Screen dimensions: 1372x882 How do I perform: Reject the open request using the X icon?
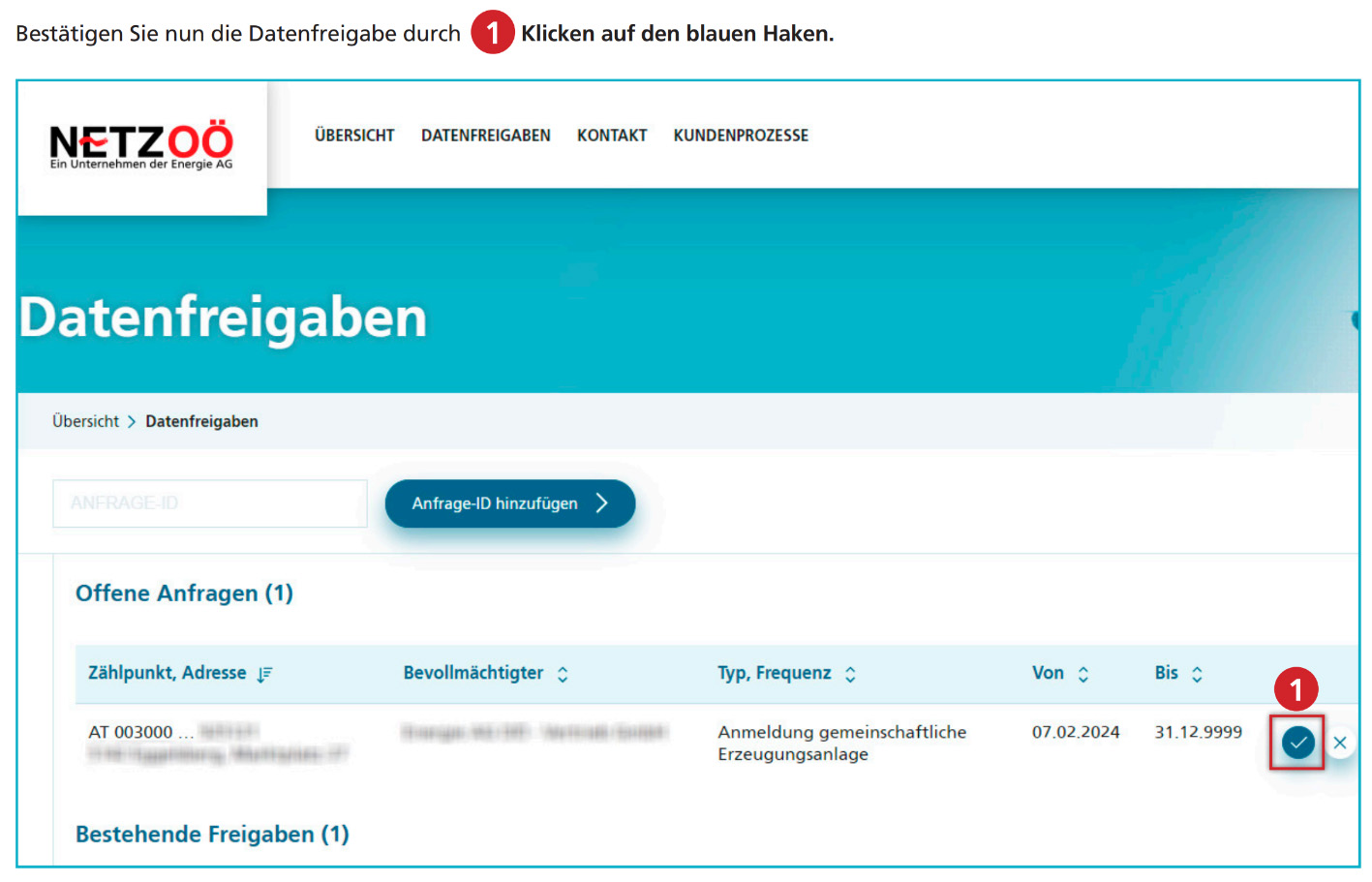pyautogui.click(x=1340, y=743)
